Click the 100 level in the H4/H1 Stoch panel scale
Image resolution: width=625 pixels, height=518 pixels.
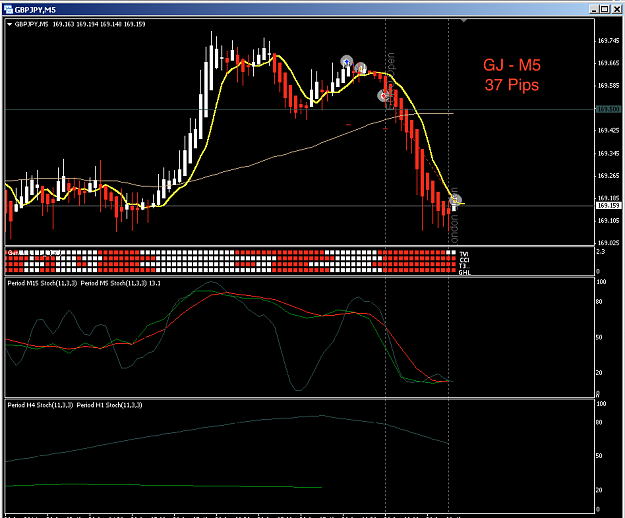click(x=601, y=404)
